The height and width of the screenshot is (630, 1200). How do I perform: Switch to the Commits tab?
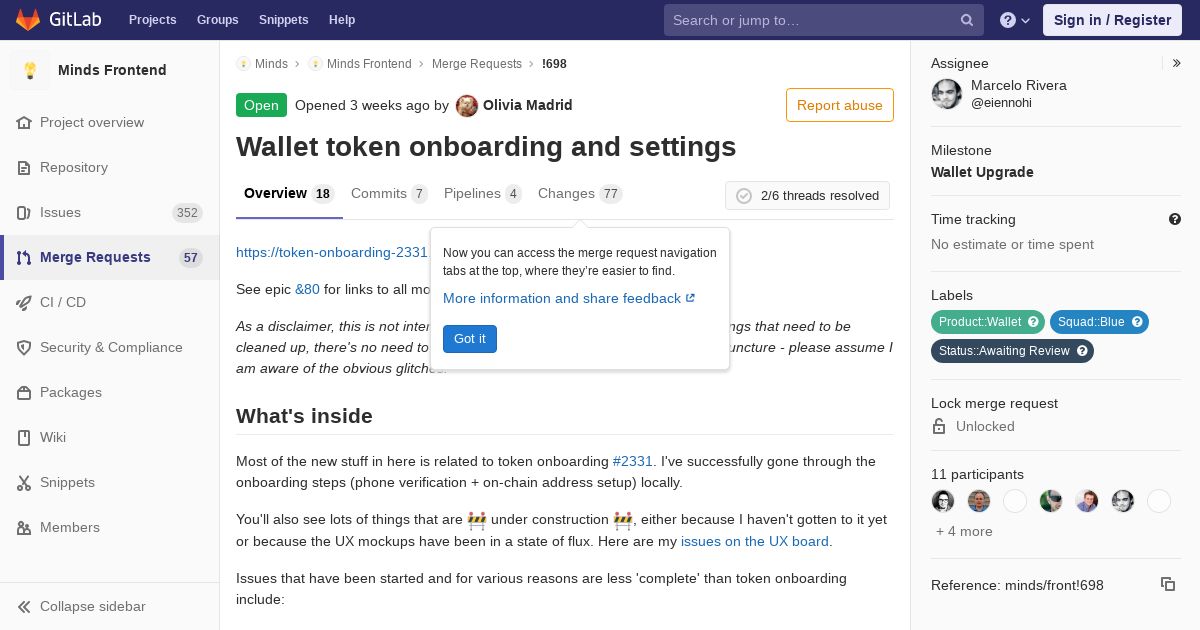tap(389, 194)
